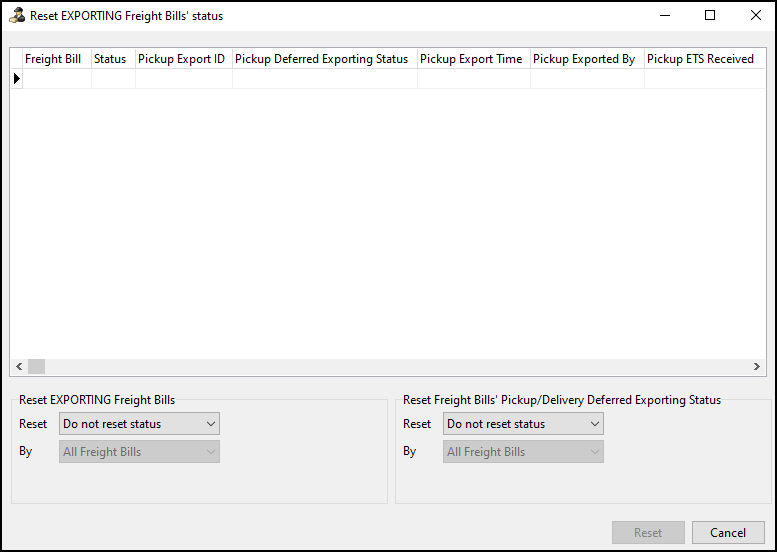Maximize the Reset EXPORTING Freight Bills window
Viewport: 777px width, 552px height.
coord(710,15)
